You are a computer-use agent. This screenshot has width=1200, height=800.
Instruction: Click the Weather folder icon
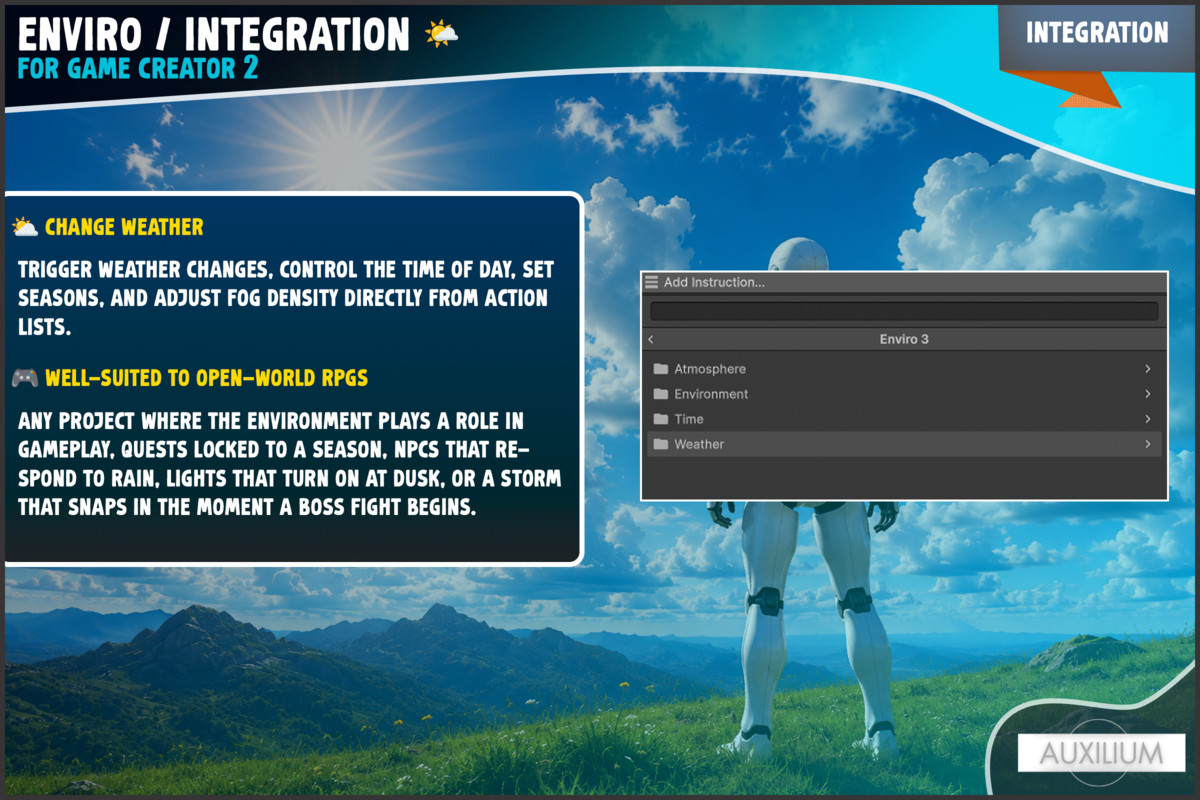point(660,444)
